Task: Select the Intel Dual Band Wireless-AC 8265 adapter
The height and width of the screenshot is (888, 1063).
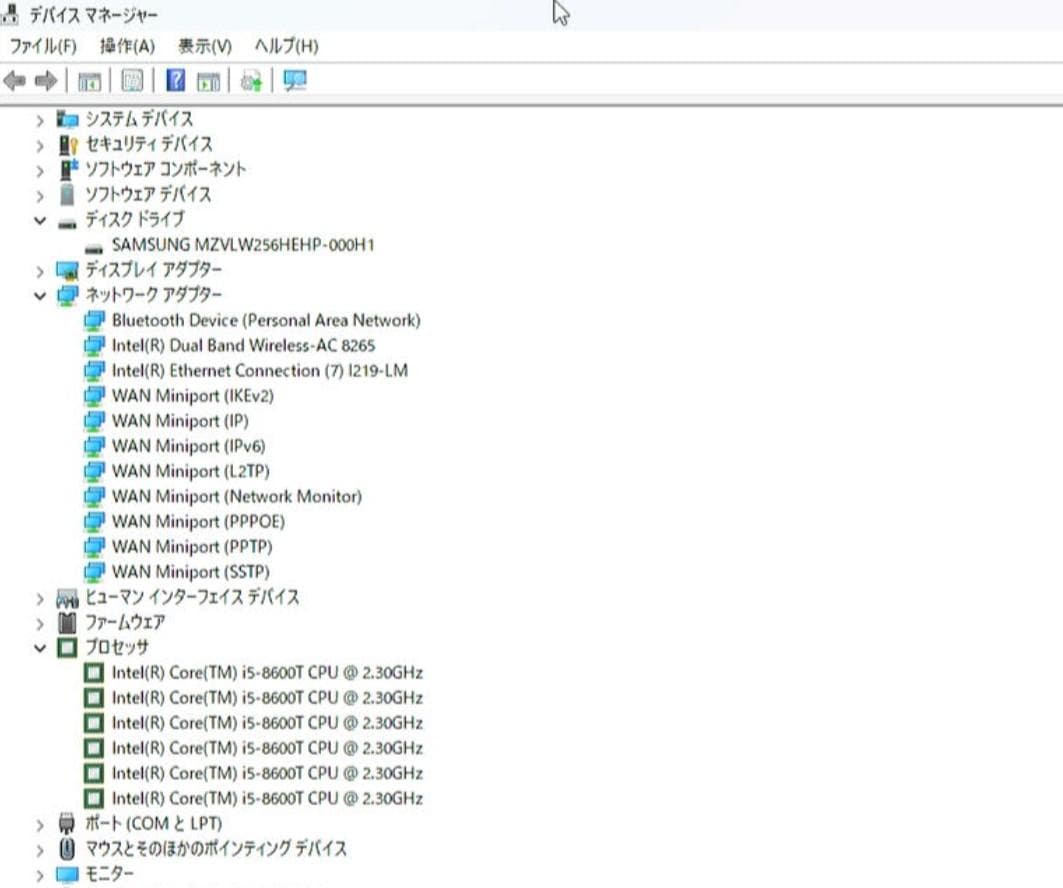Action: point(252,345)
